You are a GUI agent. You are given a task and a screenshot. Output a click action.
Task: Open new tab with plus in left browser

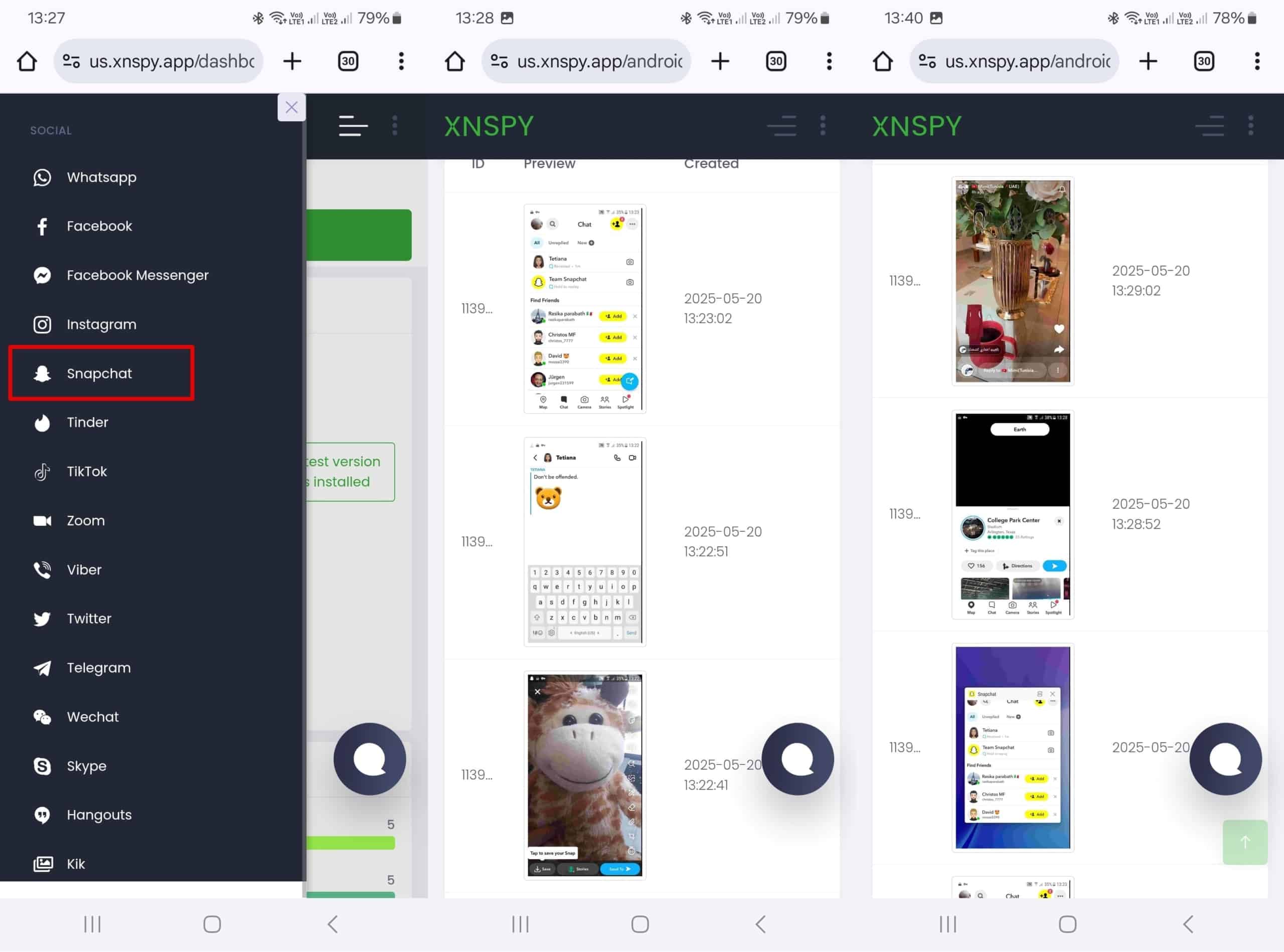tap(292, 61)
